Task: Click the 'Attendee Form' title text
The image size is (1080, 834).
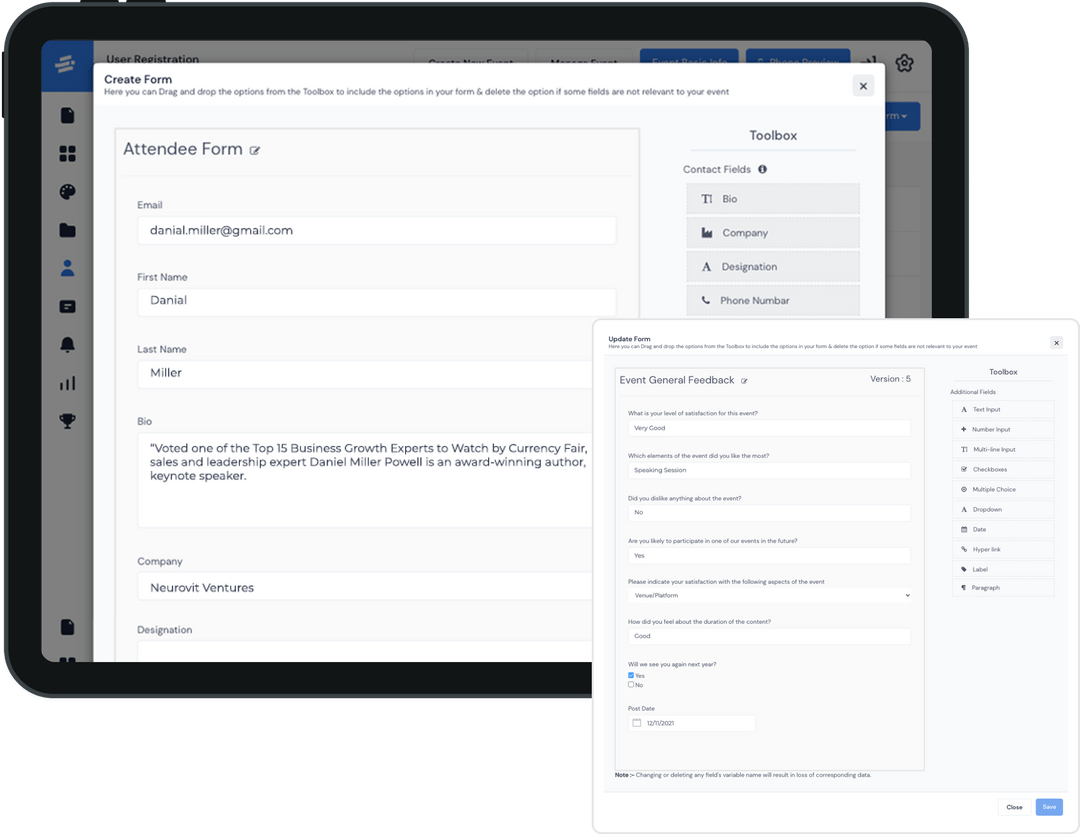Action: pos(183,149)
